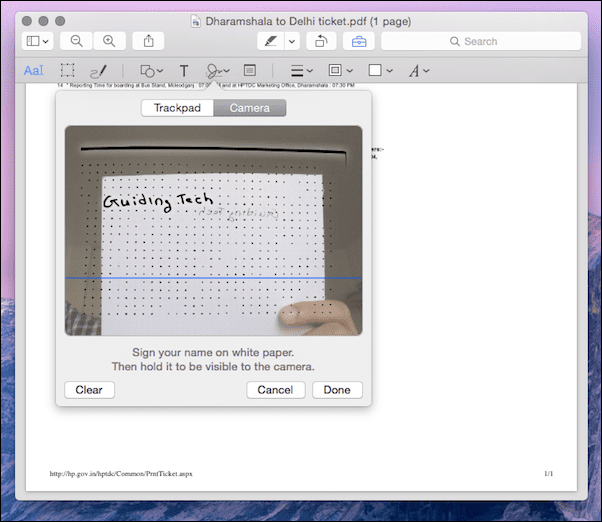Focus the Search field
The width and height of the screenshot is (602, 522).
pyautogui.click(x=481, y=41)
